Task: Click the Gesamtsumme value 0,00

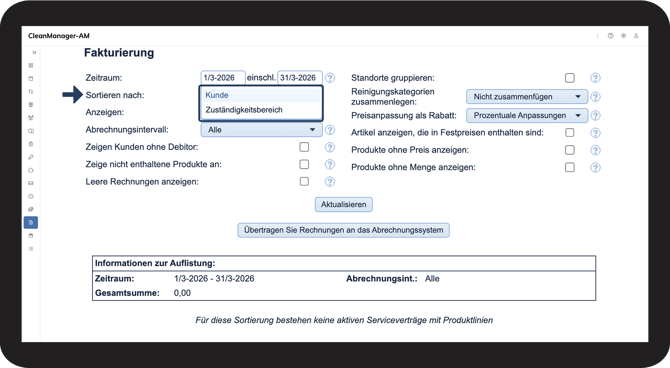Action: pos(182,293)
